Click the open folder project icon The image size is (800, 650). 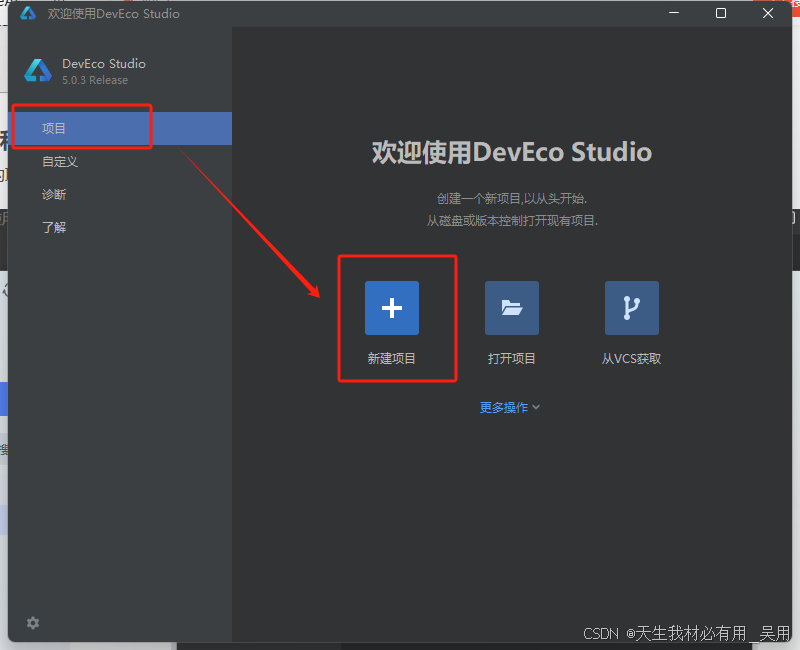pyautogui.click(x=511, y=308)
